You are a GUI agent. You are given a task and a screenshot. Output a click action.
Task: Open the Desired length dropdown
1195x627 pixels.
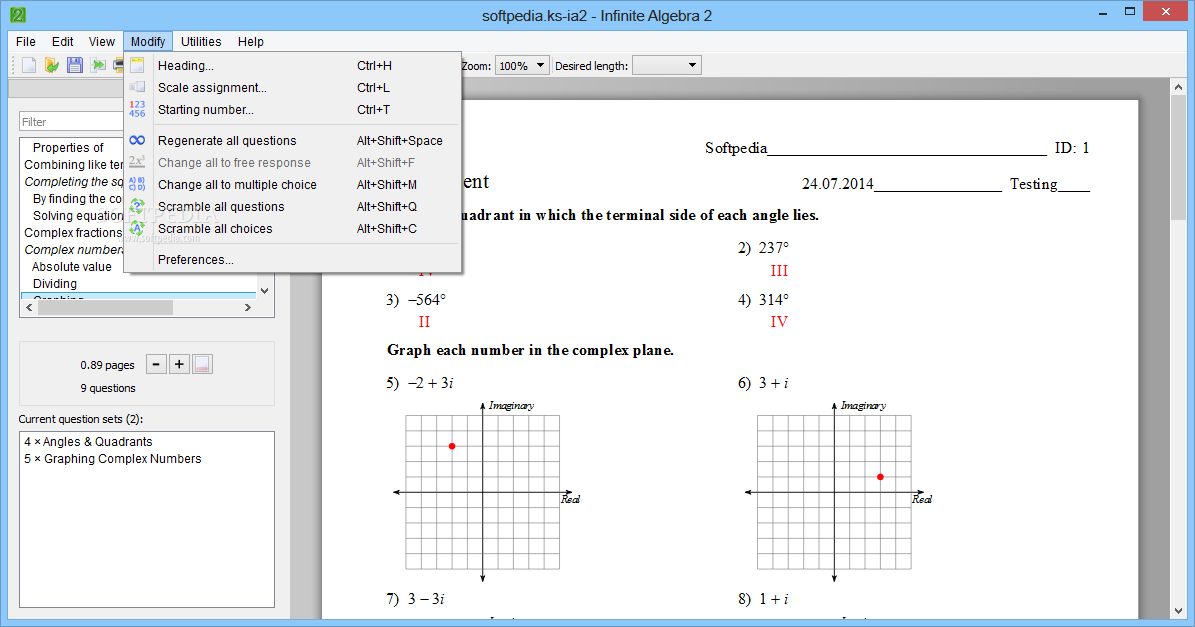coord(667,66)
